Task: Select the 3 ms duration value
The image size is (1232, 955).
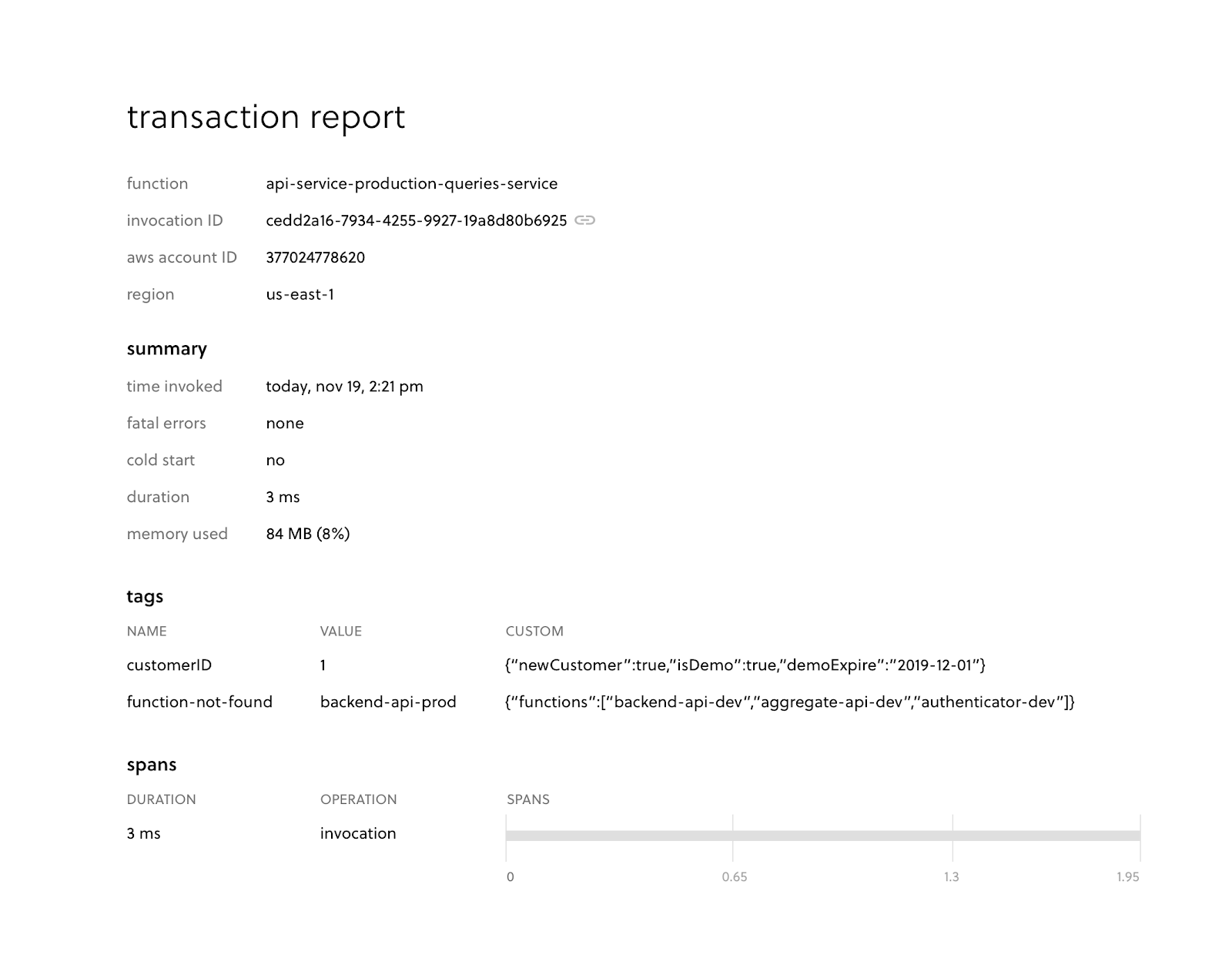Action: point(283,497)
